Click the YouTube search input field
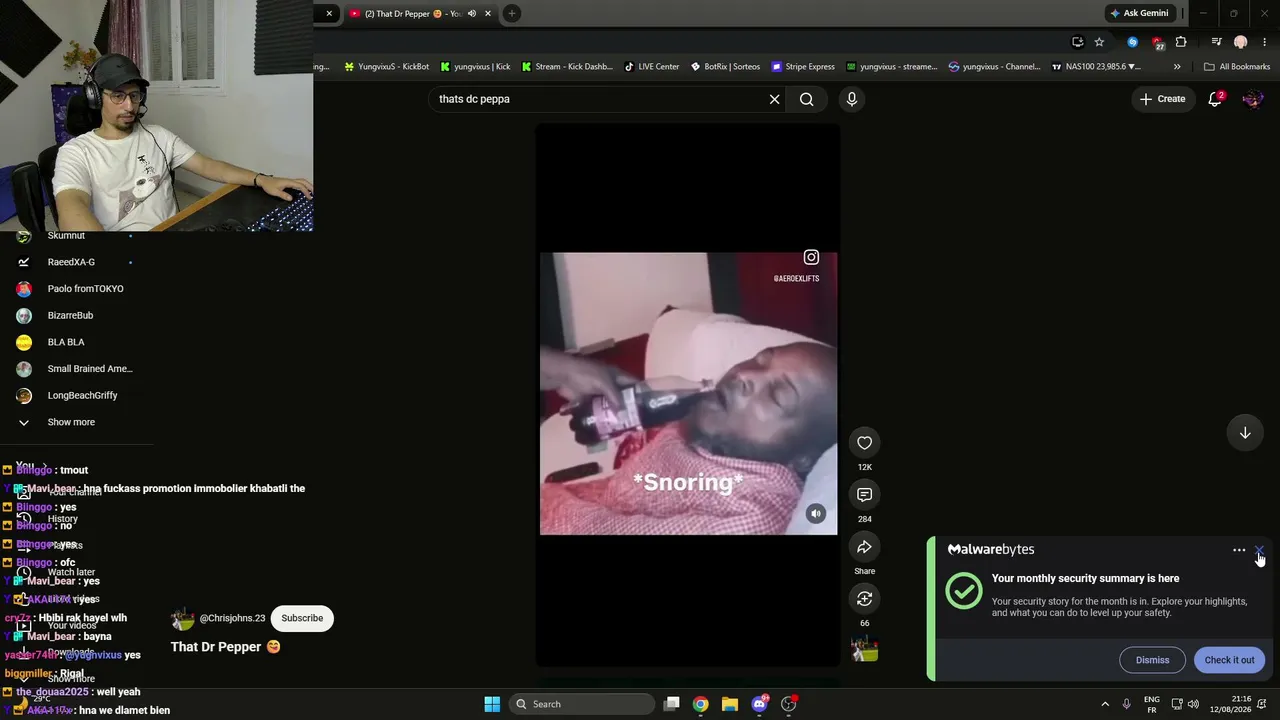 coord(598,99)
